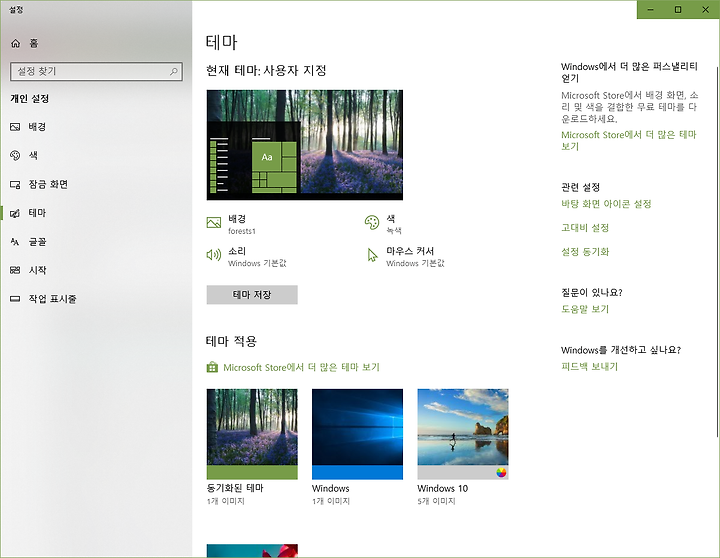Click the 배경 picture icon in sidebar

(x=15, y=127)
